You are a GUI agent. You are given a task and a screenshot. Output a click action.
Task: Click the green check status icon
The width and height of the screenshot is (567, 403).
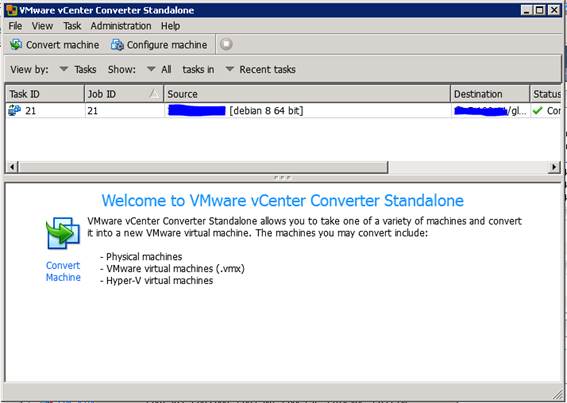[538, 110]
